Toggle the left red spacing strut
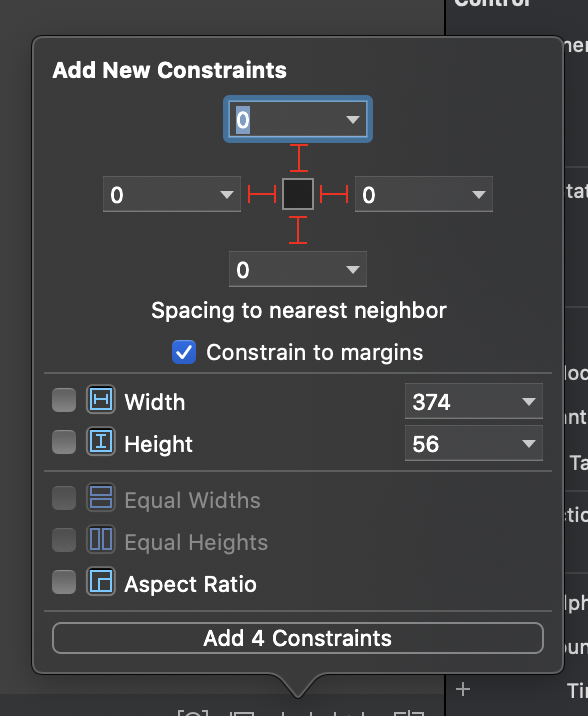Viewport: 588px width, 716px height. [262, 194]
